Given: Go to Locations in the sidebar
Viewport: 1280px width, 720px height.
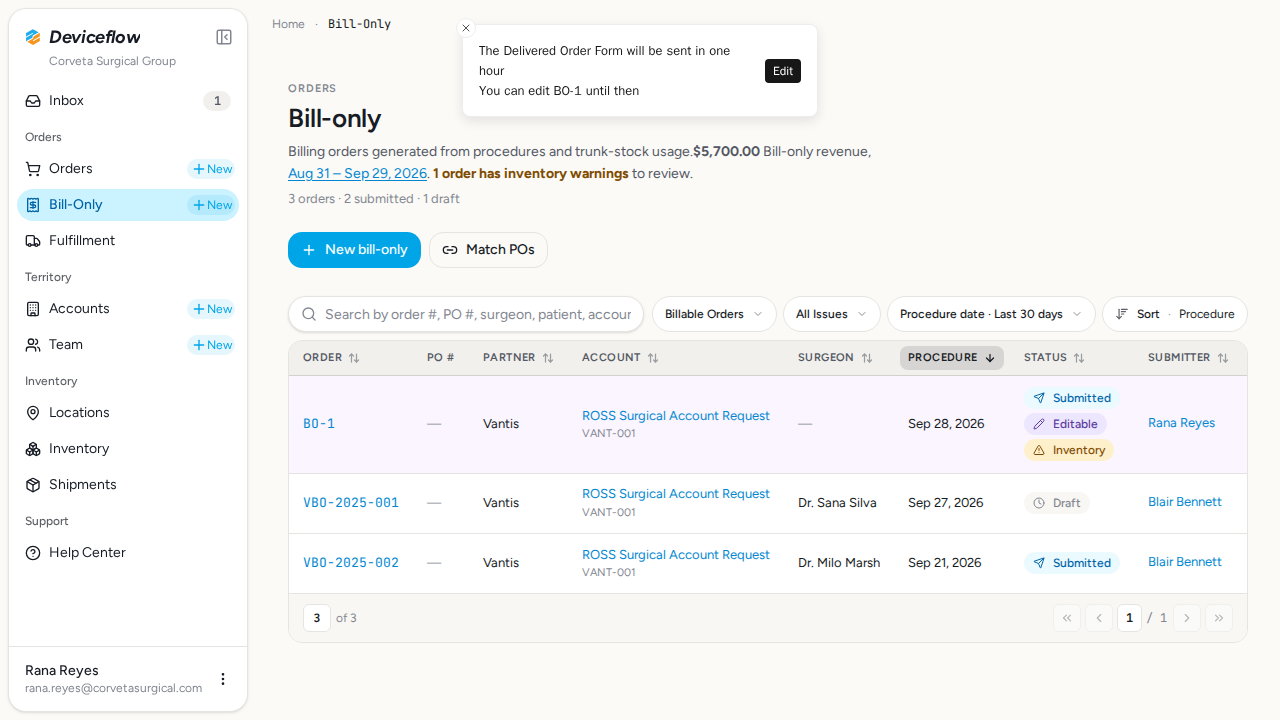Looking at the screenshot, I should (128, 413).
